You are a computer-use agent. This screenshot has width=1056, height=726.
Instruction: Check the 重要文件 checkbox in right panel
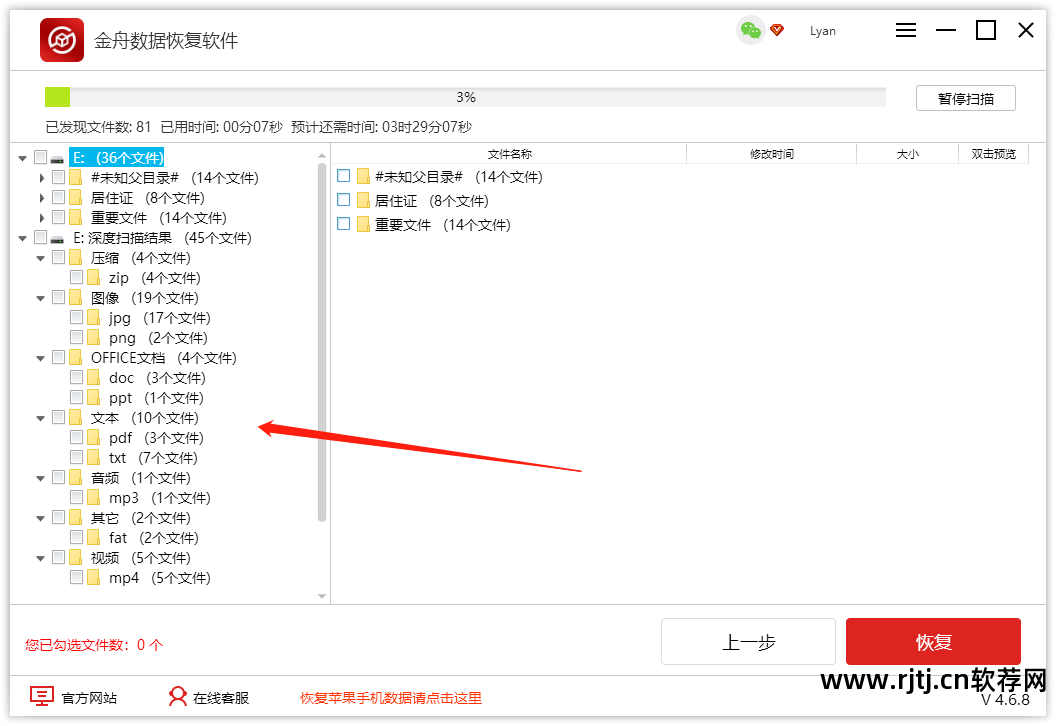point(344,224)
